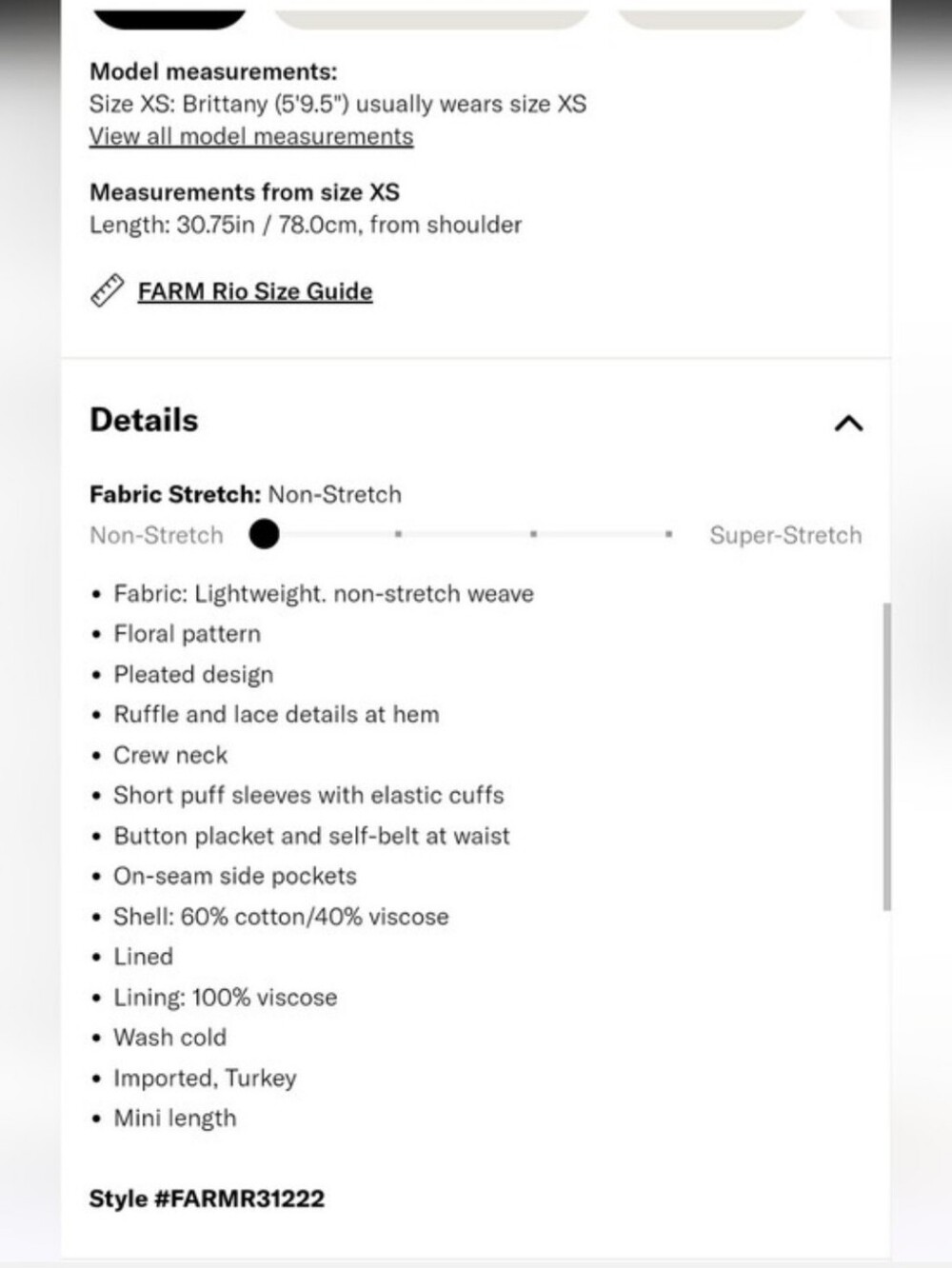Click the black Non-Stretch slider knob
952x1268 pixels.
[x=264, y=534]
